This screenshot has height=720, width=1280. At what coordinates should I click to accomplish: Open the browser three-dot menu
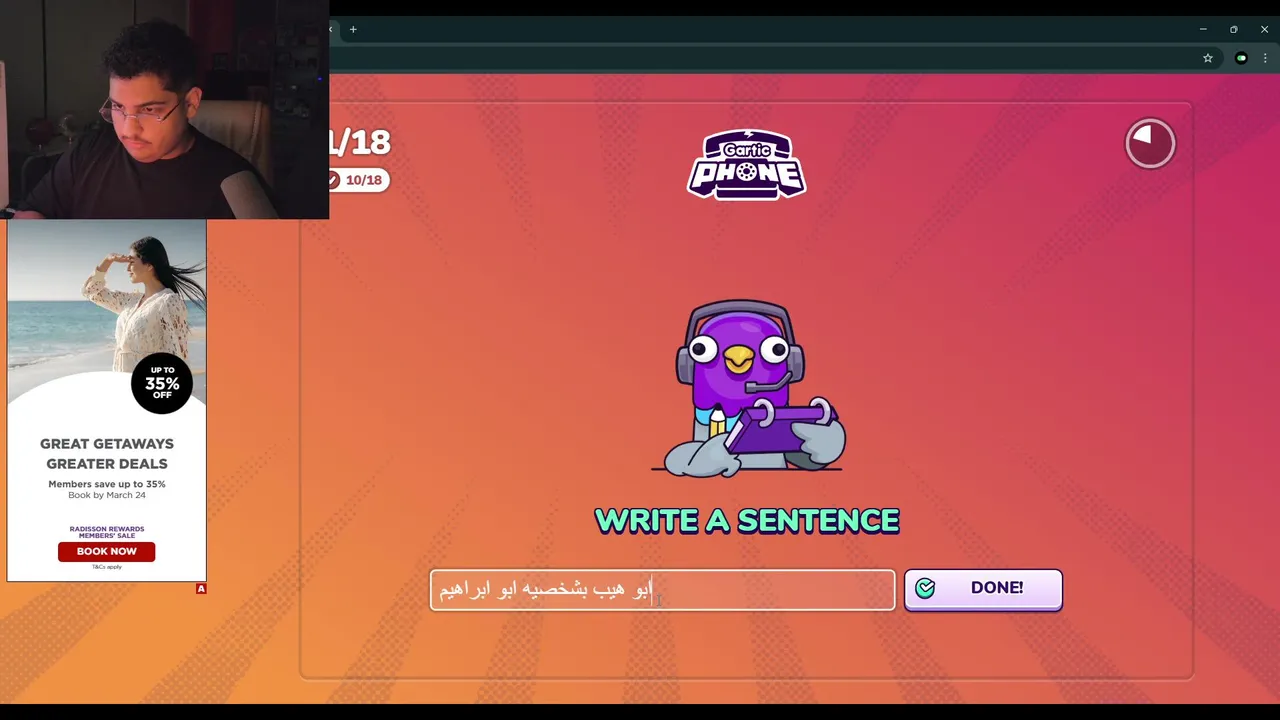1265,58
